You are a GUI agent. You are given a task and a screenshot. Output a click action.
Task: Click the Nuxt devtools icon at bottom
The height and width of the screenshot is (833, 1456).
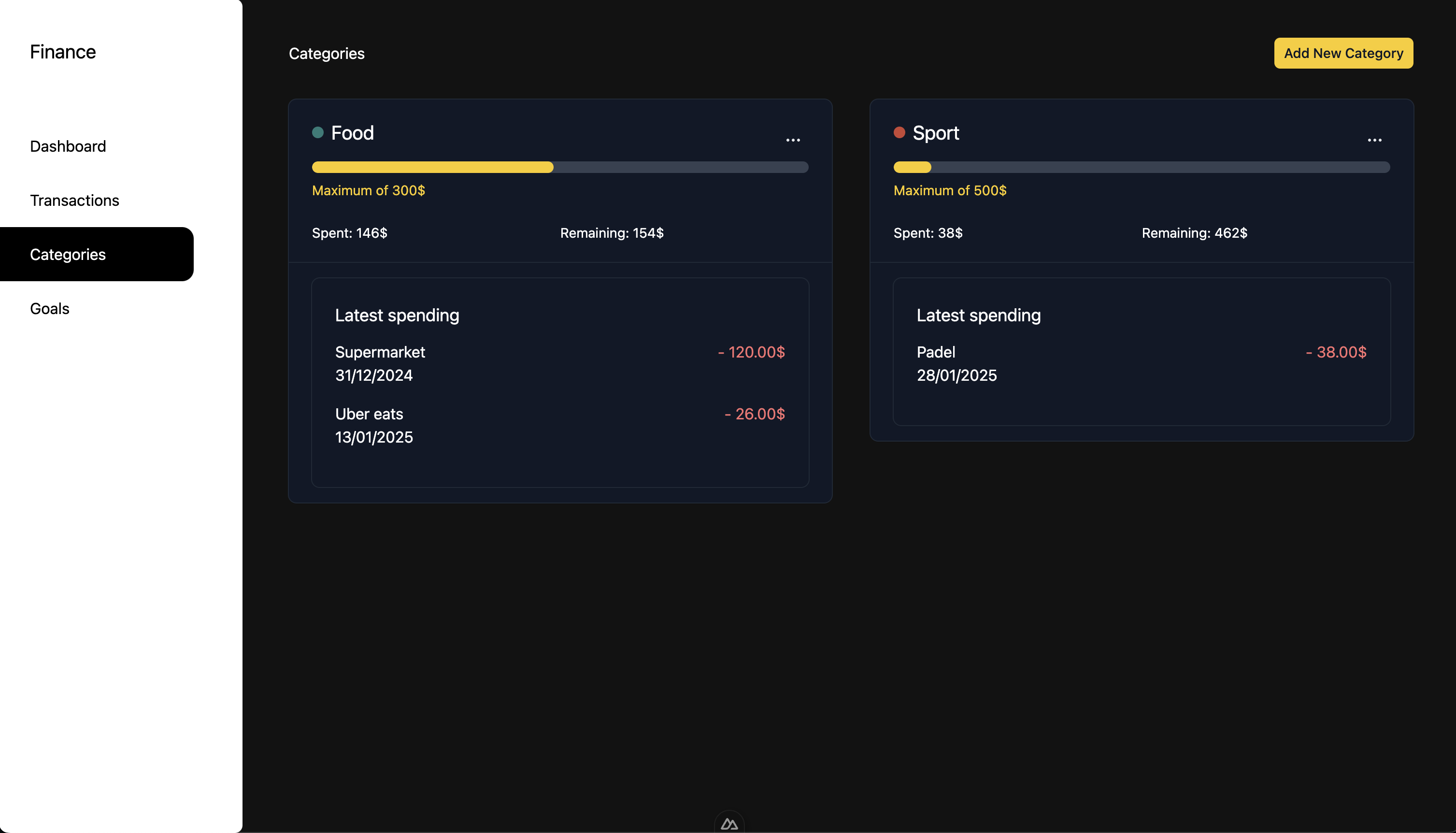point(729,823)
